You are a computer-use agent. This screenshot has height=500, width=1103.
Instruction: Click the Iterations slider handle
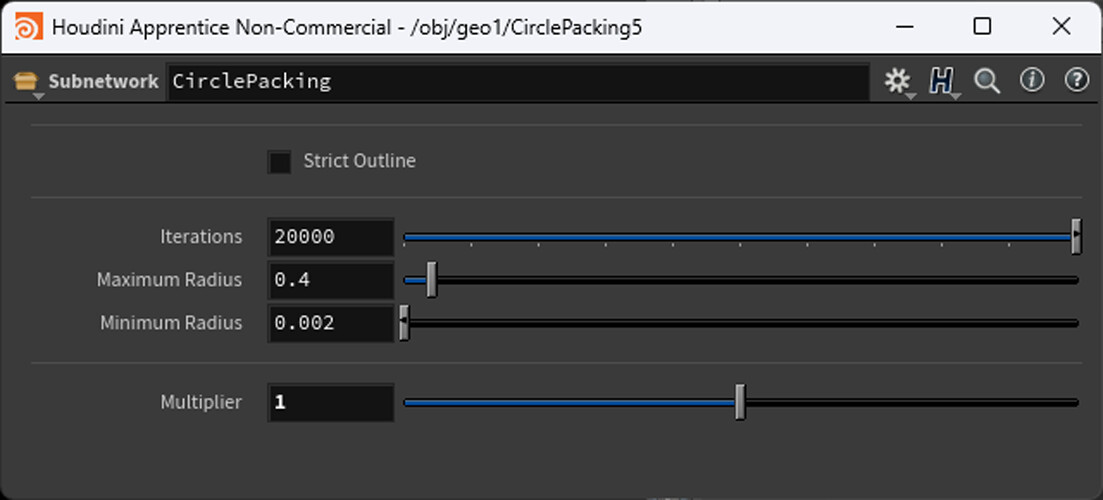point(1076,237)
